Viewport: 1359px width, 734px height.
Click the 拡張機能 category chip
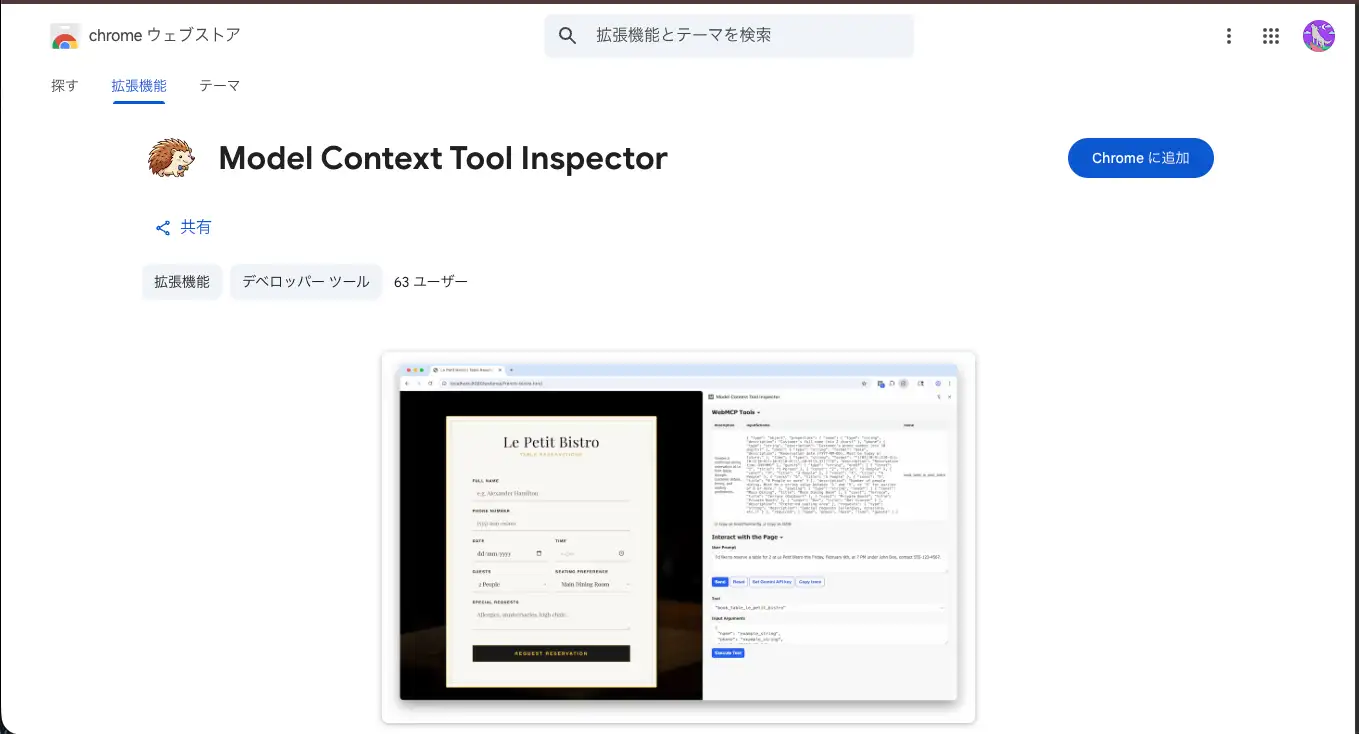[x=182, y=282]
